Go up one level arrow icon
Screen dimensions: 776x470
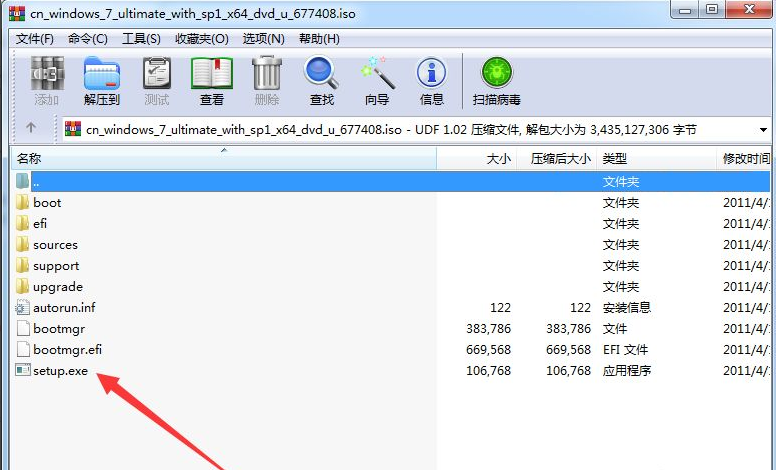[31, 128]
